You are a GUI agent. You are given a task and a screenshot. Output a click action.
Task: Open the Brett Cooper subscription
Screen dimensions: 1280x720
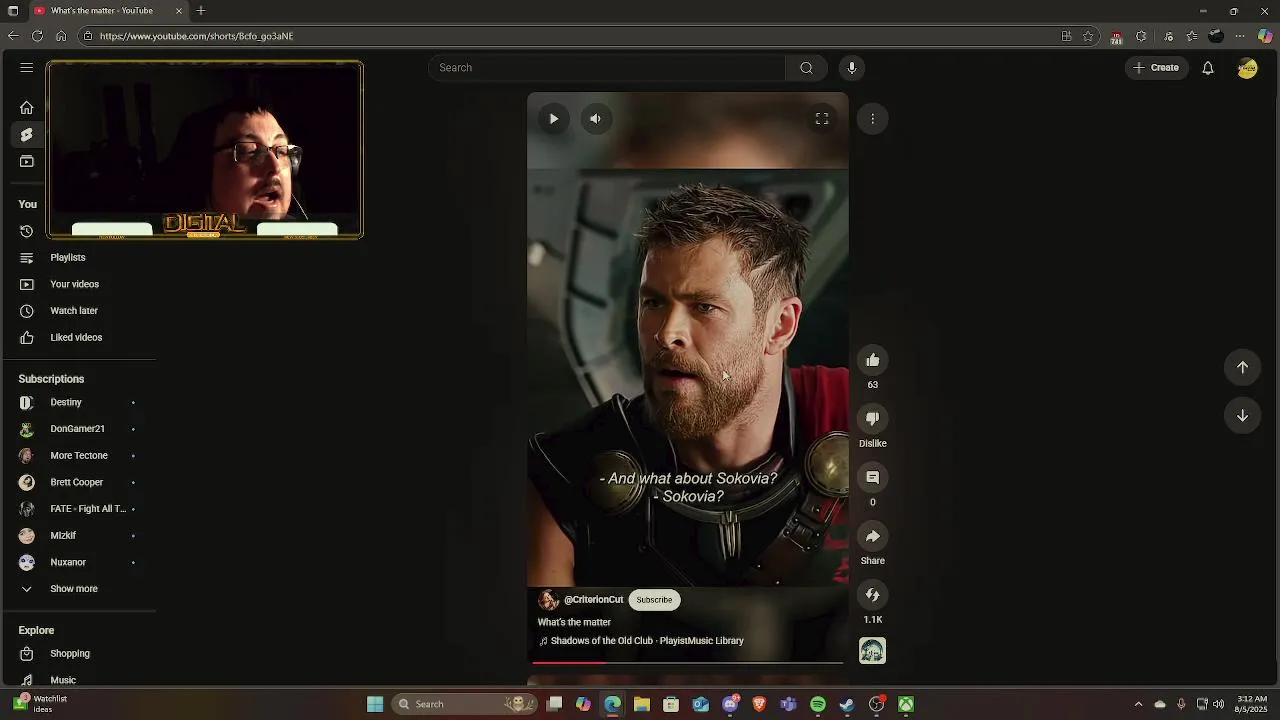(x=78, y=482)
